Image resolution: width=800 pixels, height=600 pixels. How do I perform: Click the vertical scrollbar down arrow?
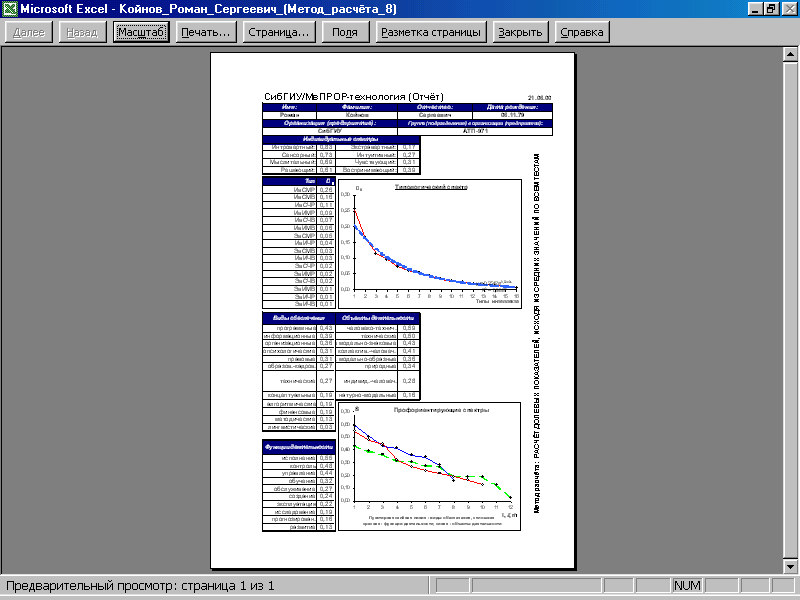(789, 566)
